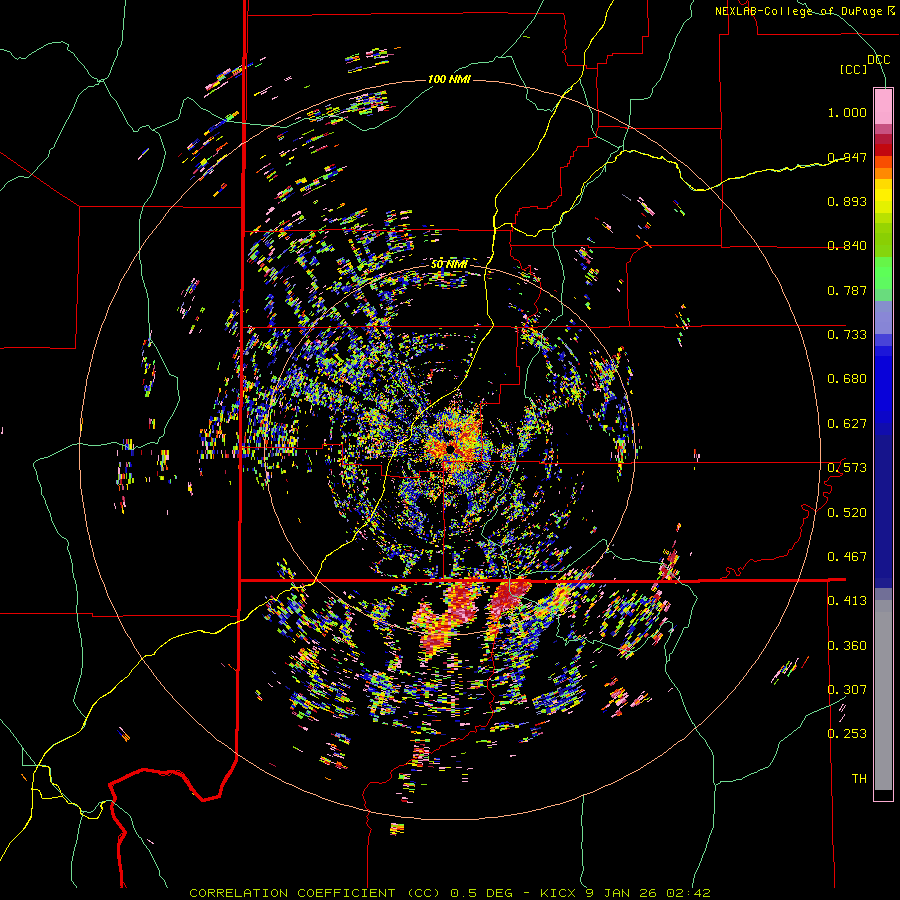Click the TH threshold label
Image resolution: width=900 pixels, height=900 pixels.
[859, 779]
